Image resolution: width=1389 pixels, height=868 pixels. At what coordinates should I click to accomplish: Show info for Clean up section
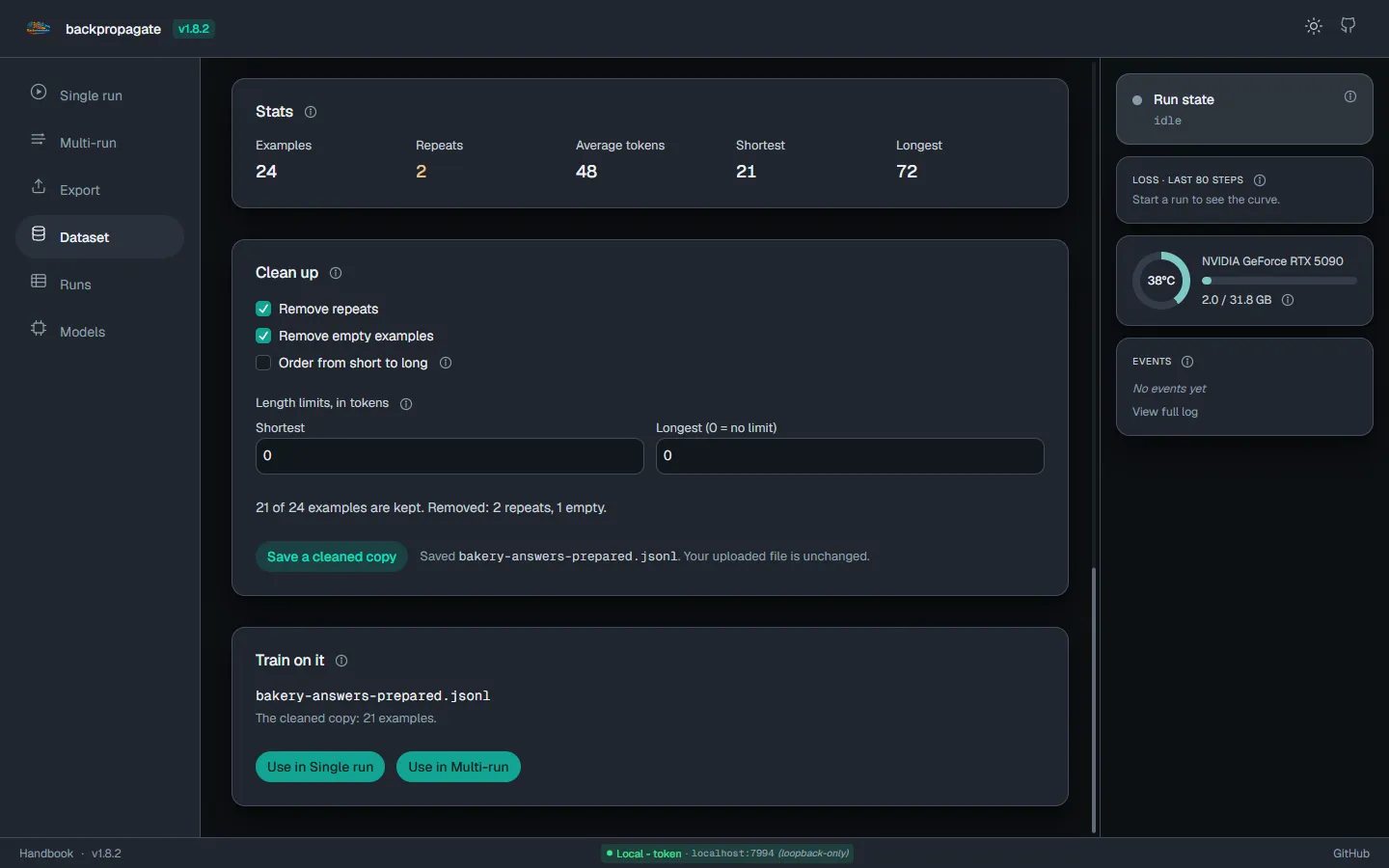click(x=336, y=273)
